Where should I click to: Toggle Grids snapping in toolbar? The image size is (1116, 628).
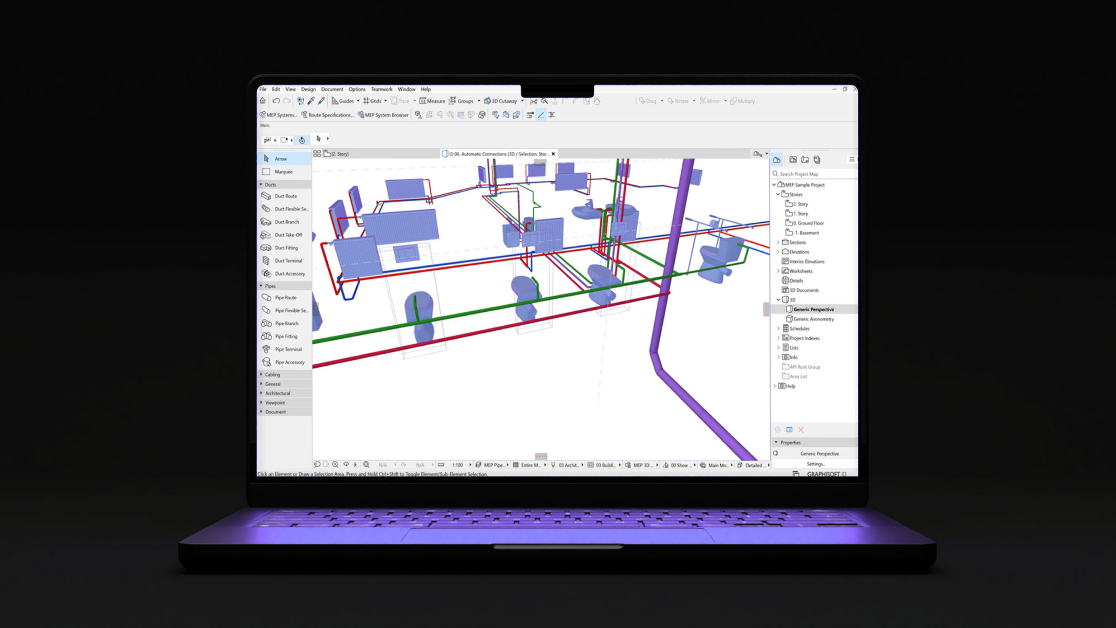tap(372, 101)
